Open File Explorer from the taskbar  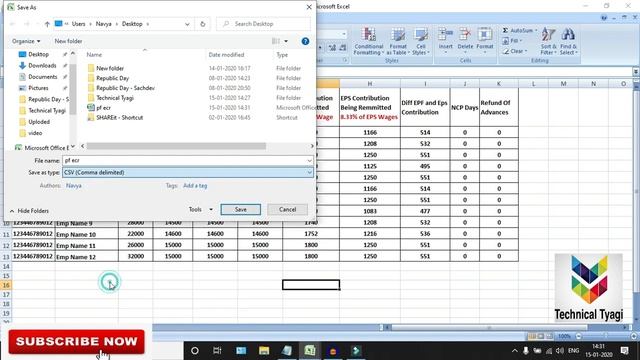(264, 351)
